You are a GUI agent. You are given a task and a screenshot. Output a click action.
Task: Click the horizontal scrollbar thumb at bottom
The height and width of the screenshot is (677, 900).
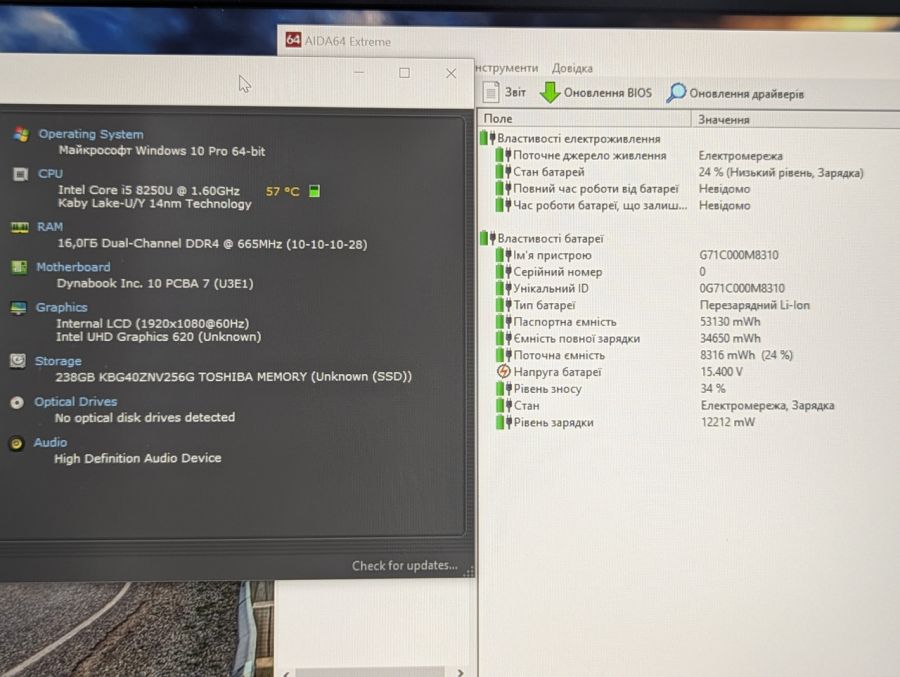pyautogui.click(x=370, y=672)
